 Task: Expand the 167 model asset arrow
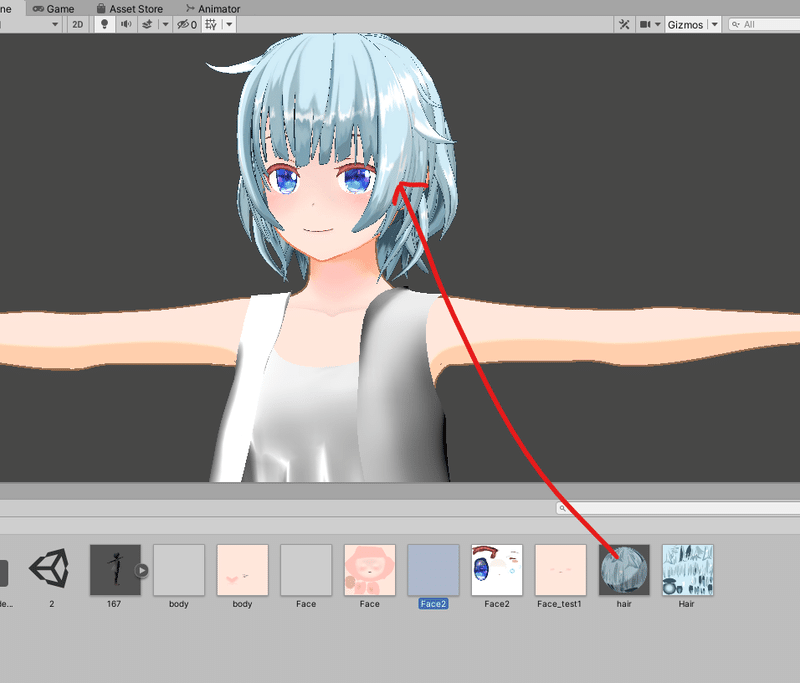coord(142,570)
